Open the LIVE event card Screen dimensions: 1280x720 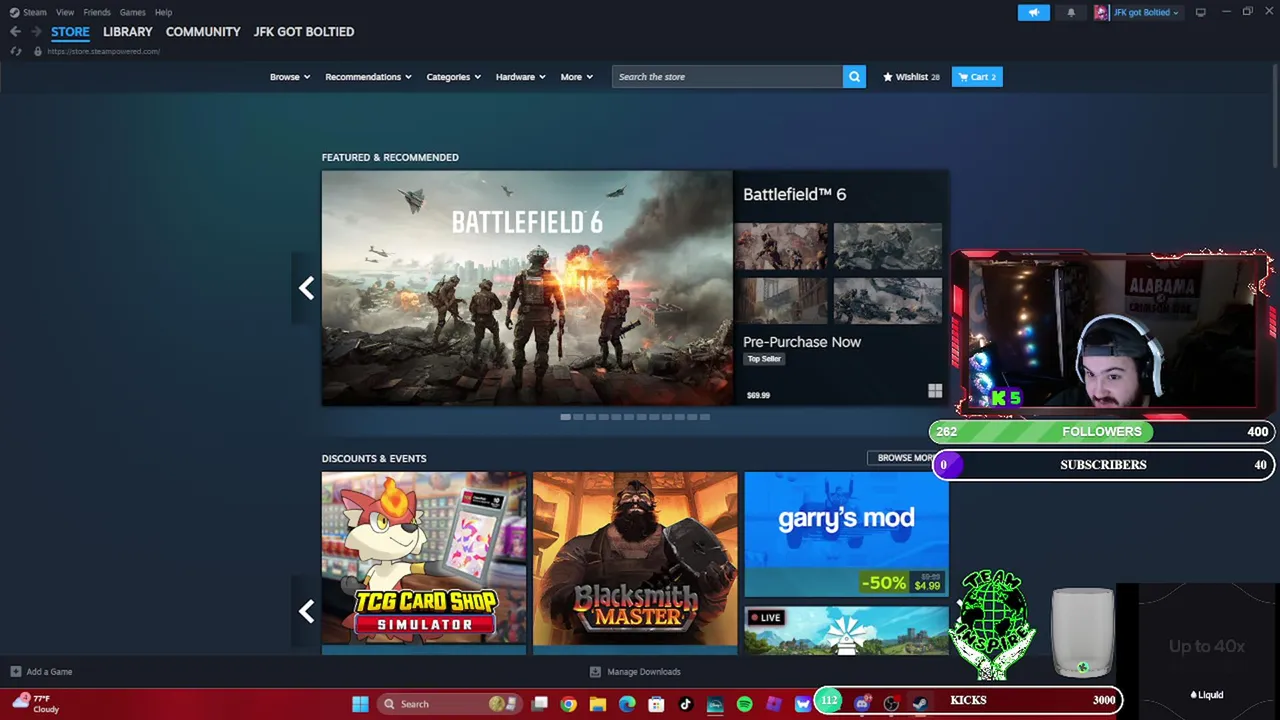[x=846, y=630]
